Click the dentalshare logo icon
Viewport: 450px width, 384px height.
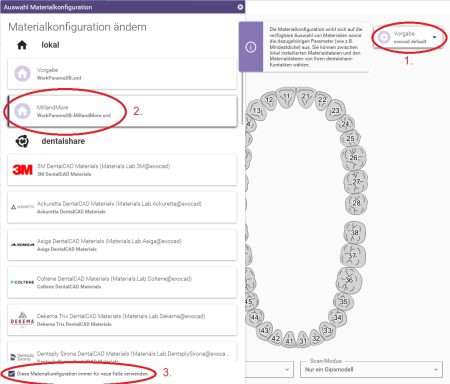tap(22, 141)
